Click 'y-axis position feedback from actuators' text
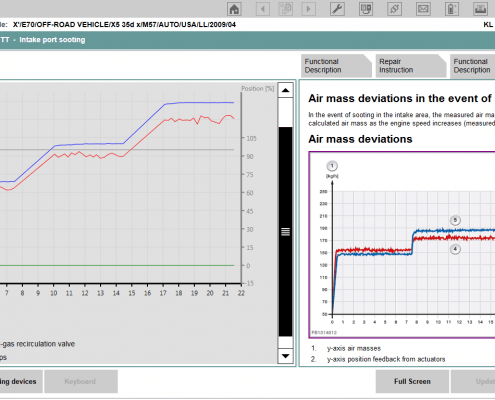Viewport: 495px width, 400px height. 386,359
